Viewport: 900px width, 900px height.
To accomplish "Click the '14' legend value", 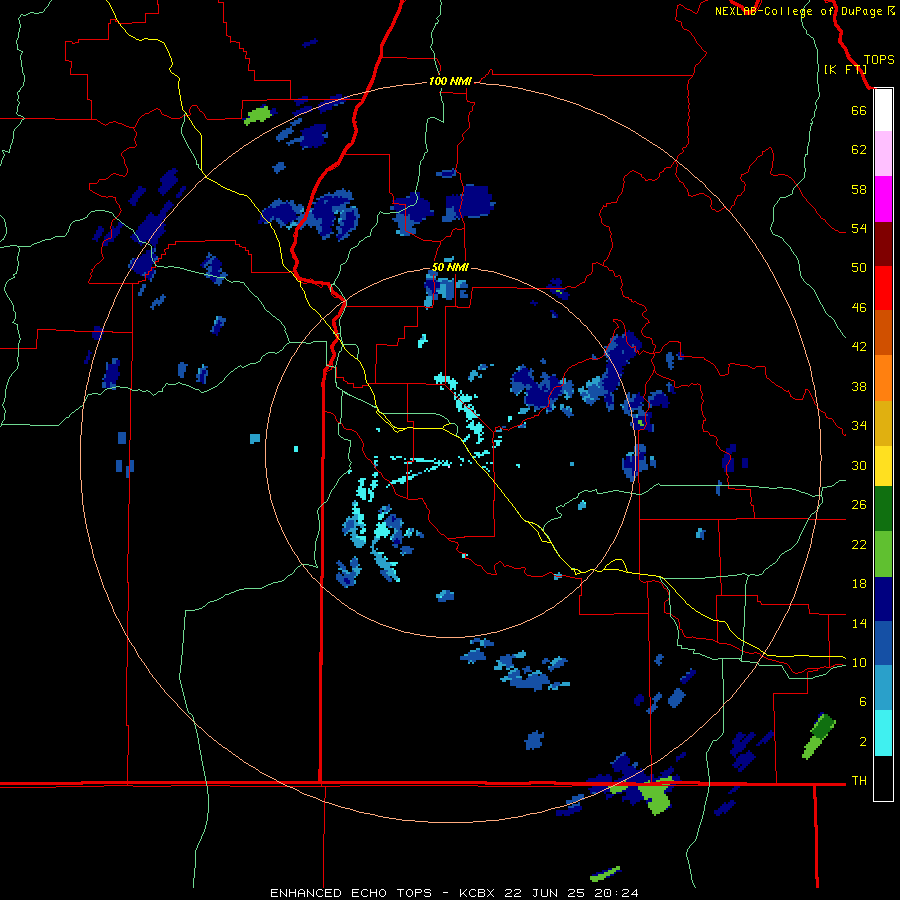I will (x=859, y=623).
